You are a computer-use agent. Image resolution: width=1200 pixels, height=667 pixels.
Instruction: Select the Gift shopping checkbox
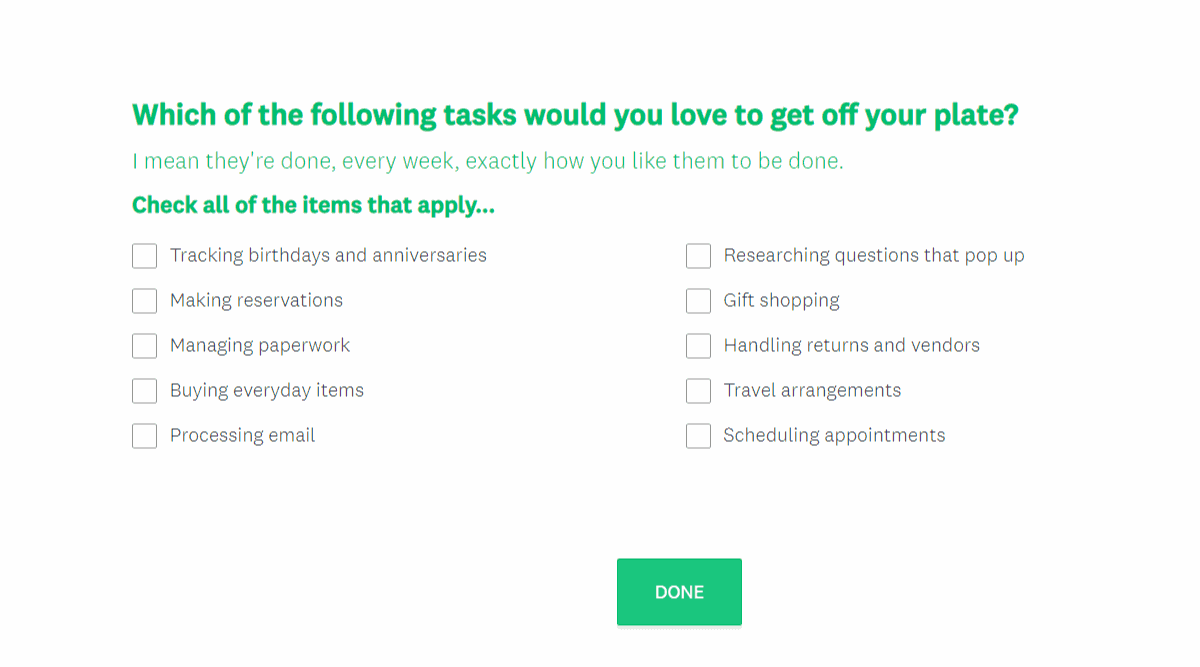[x=698, y=301]
